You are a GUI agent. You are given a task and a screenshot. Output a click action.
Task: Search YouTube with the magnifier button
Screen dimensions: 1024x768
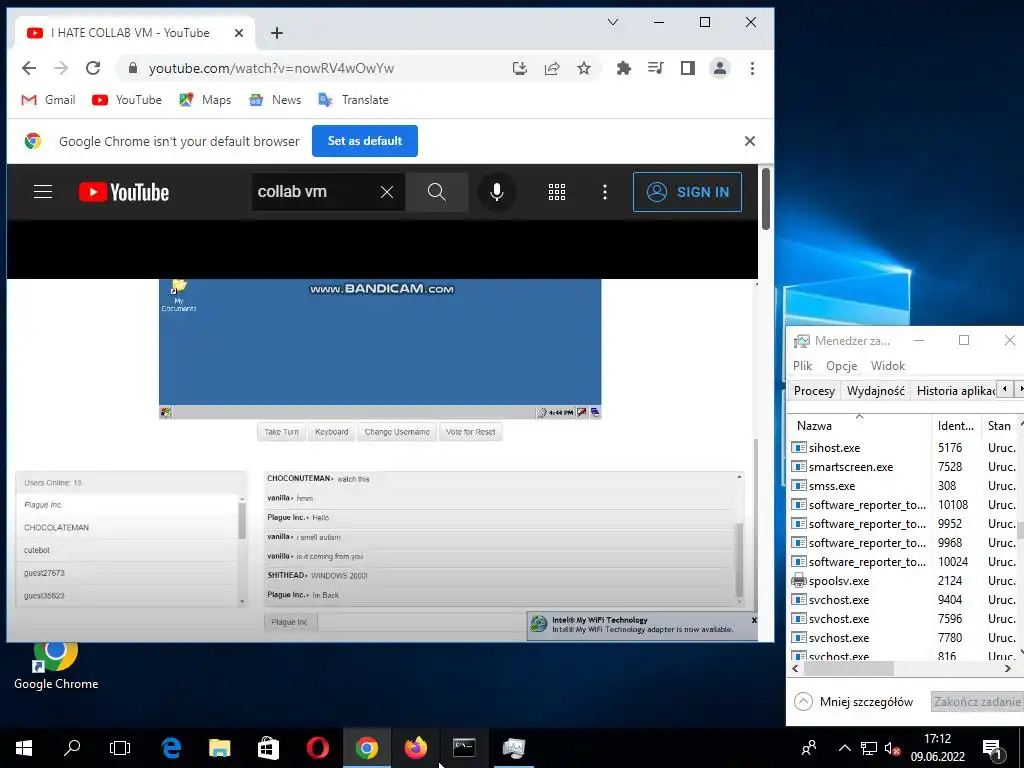436,192
